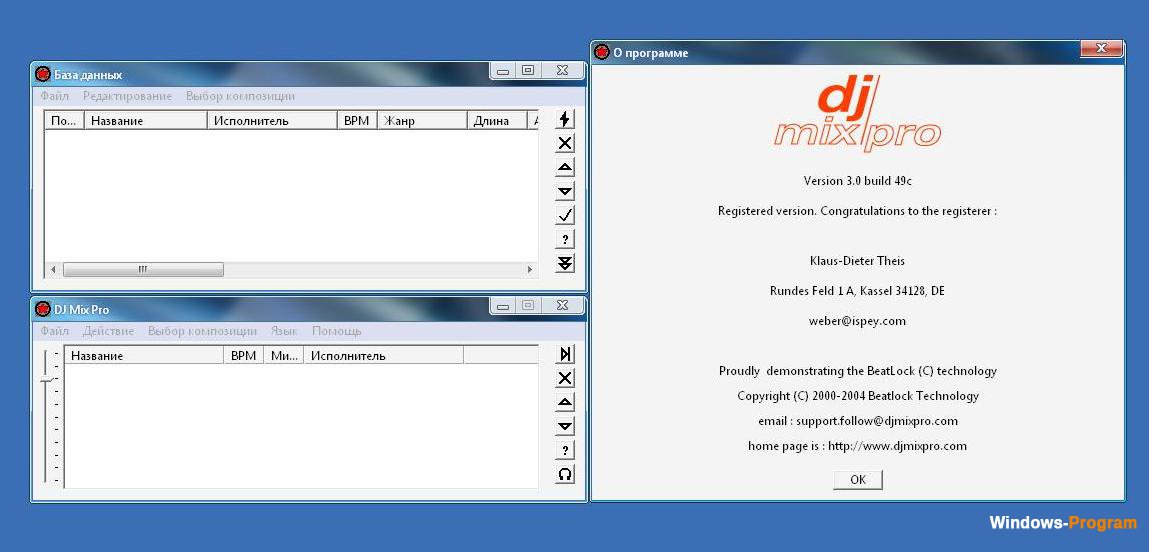Click the question mark icon in database window
1149x552 pixels.
[x=565, y=239]
